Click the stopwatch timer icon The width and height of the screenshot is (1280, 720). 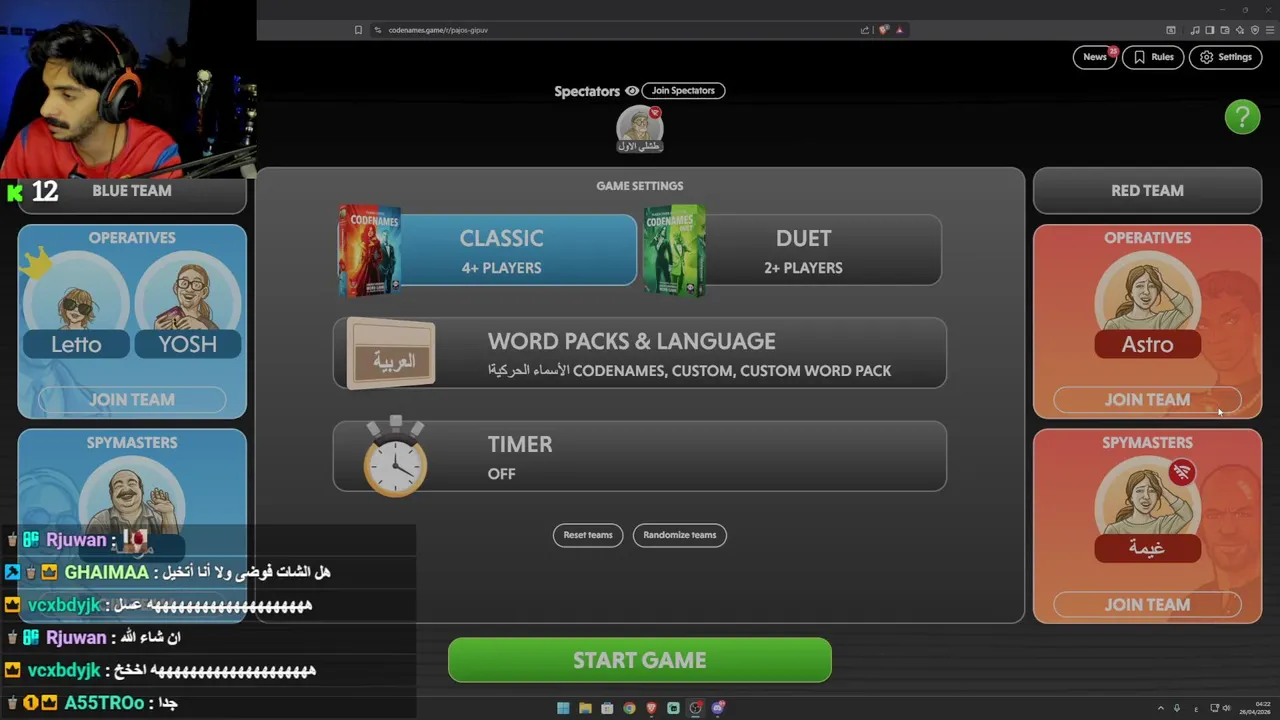coord(395,457)
